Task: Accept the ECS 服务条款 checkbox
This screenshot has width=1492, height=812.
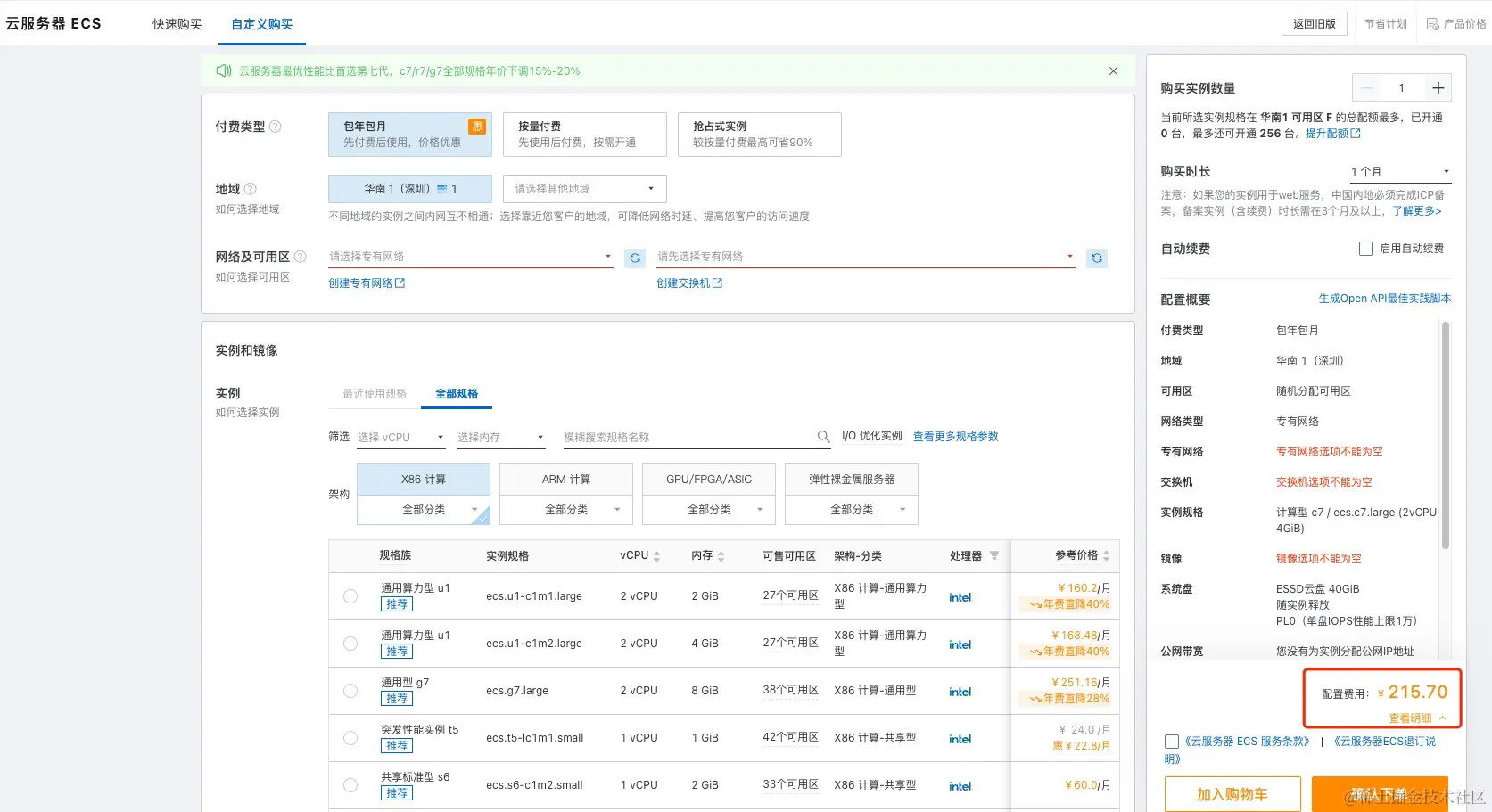Action: point(1172,742)
